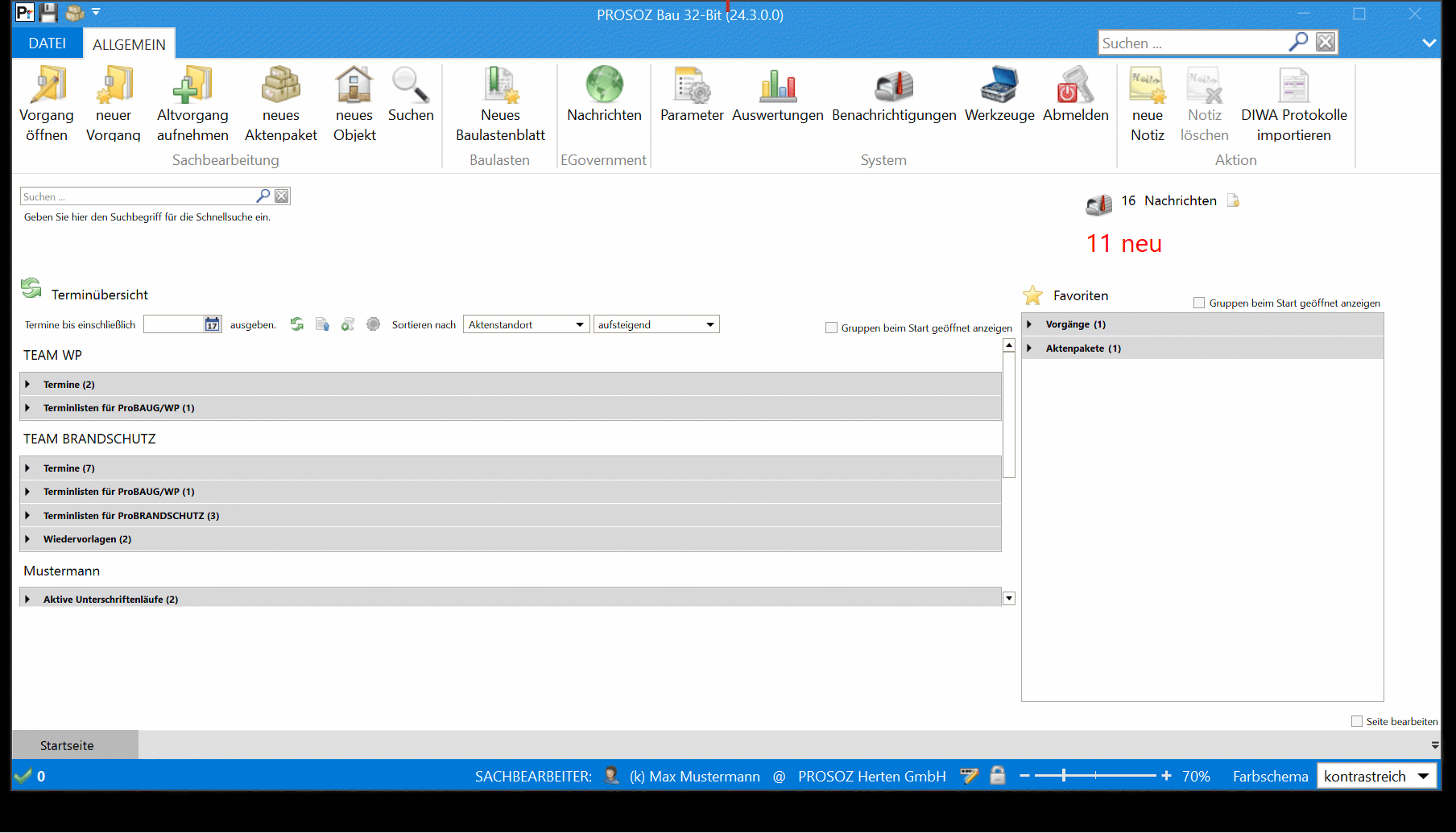Click the package icon in quick access toolbar
The width and height of the screenshot is (1456, 833).
(75, 13)
